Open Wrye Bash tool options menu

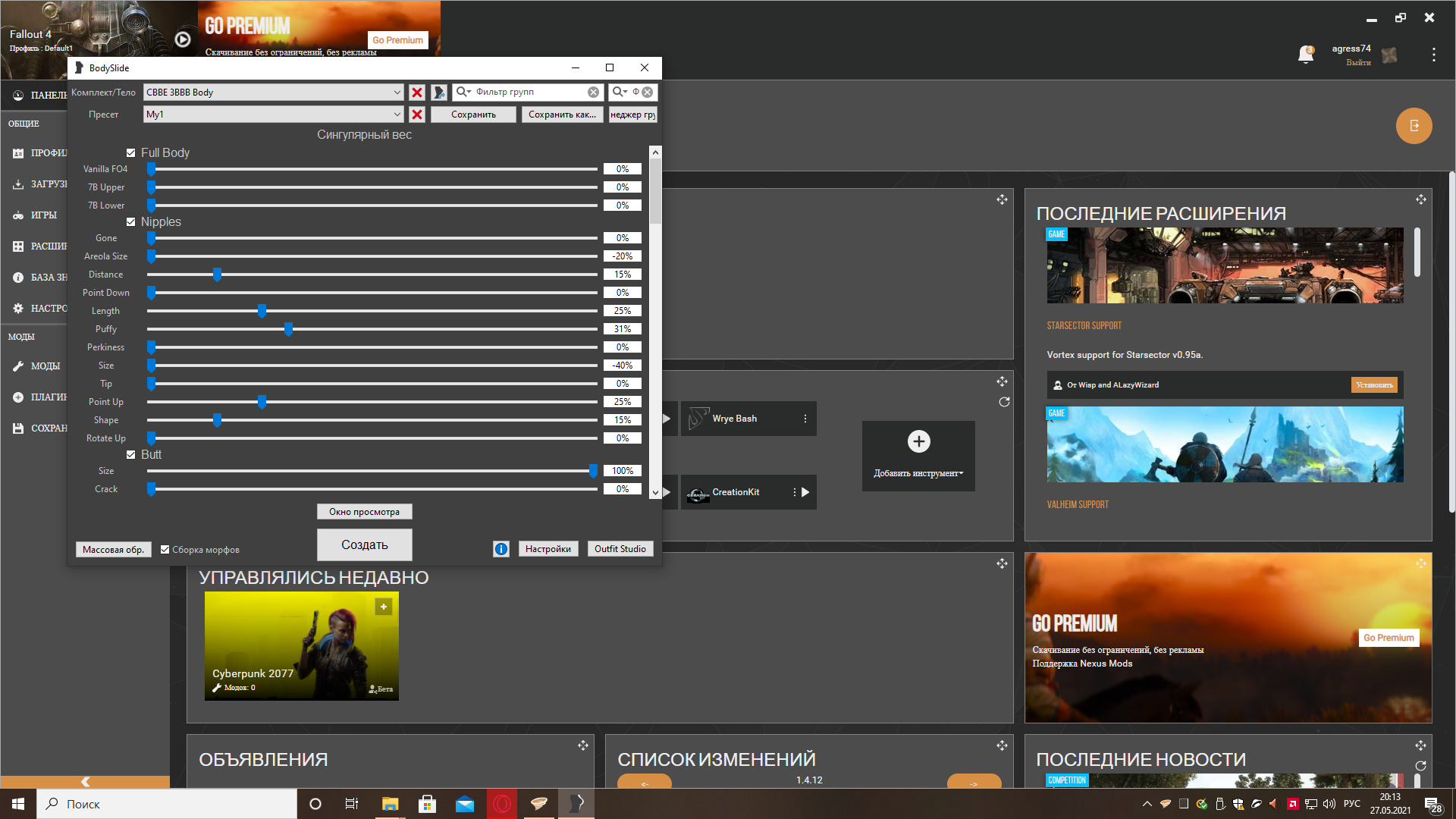click(x=805, y=419)
